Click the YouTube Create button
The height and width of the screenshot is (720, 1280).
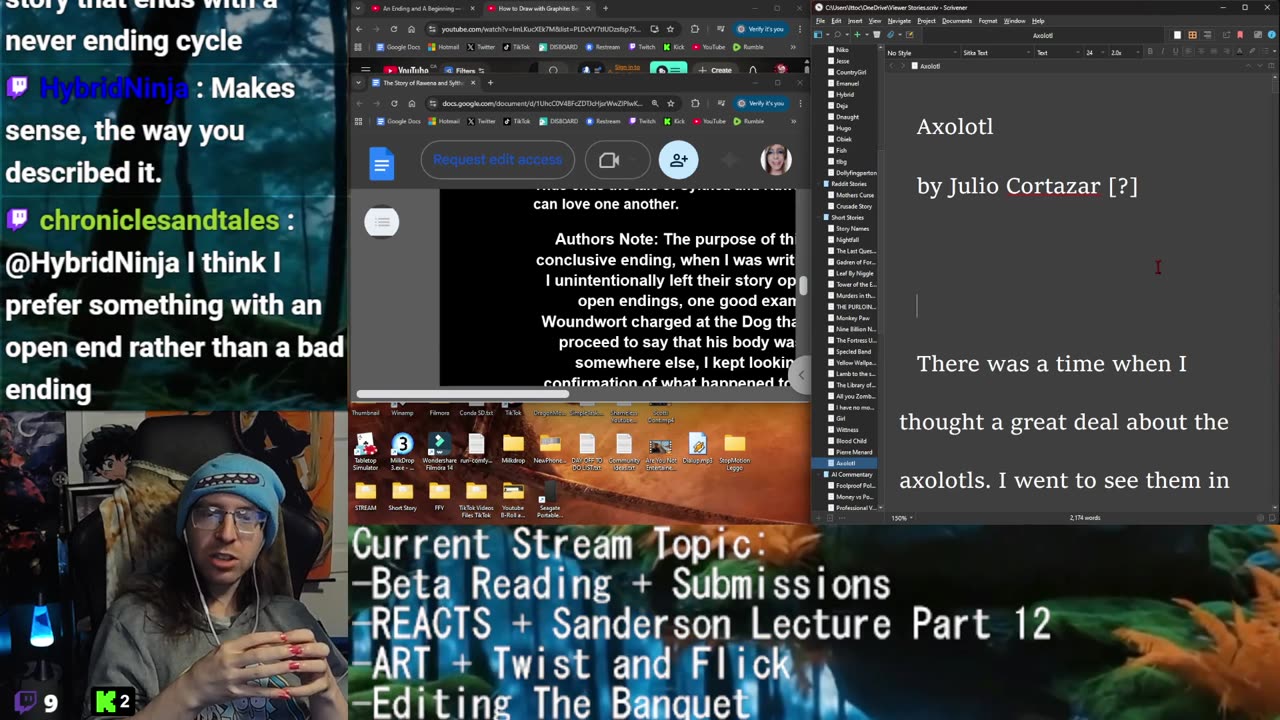(x=716, y=70)
